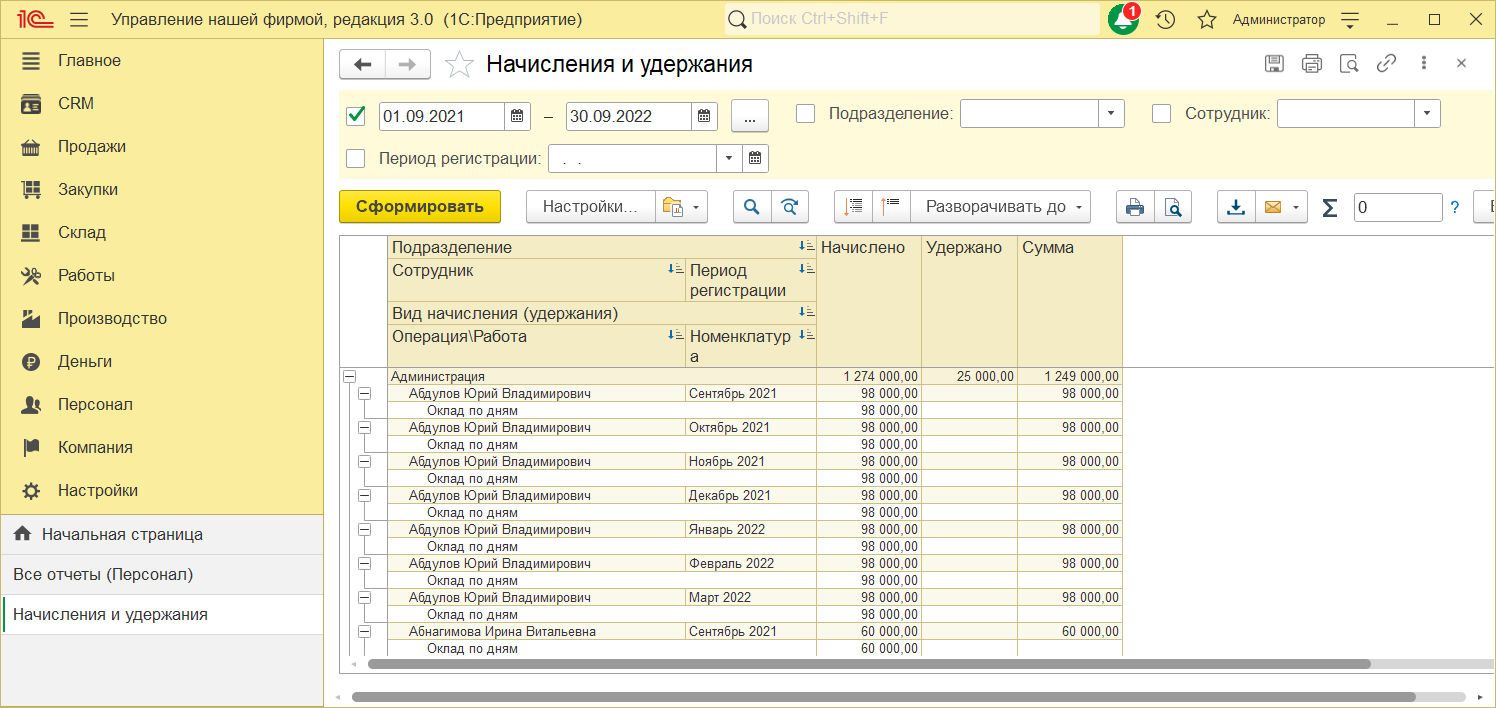Click the get link chain icon

point(1386,64)
